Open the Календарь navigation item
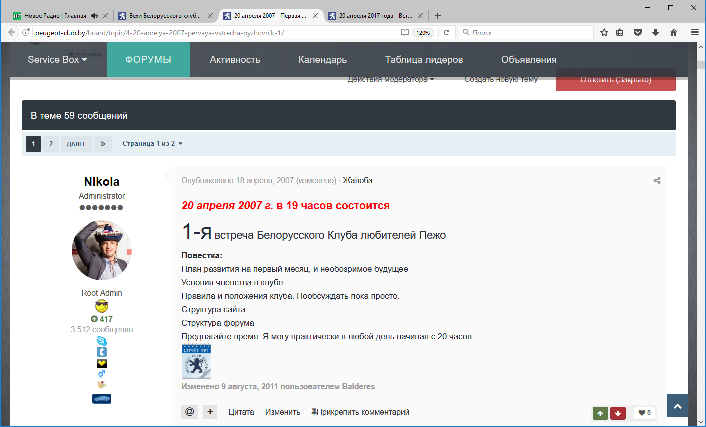The height and width of the screenshot is (427, 706). (322, 59)
